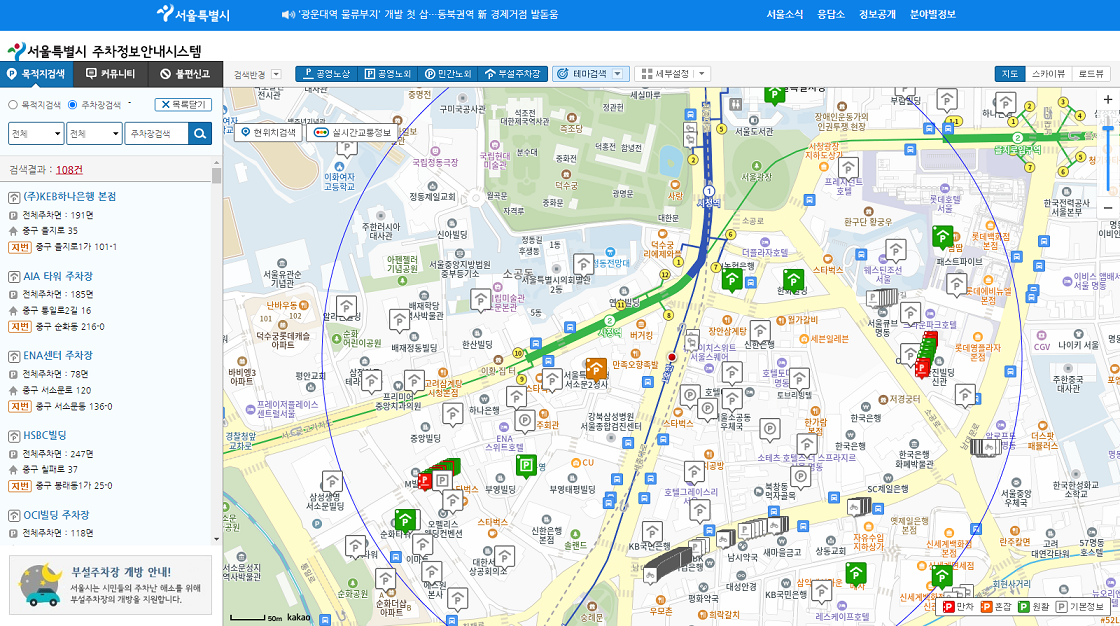The image size is (1120, 626).
Task: Click the orange parking marker near 서울특별시 서소문2청사
Action: pos(596,369)
